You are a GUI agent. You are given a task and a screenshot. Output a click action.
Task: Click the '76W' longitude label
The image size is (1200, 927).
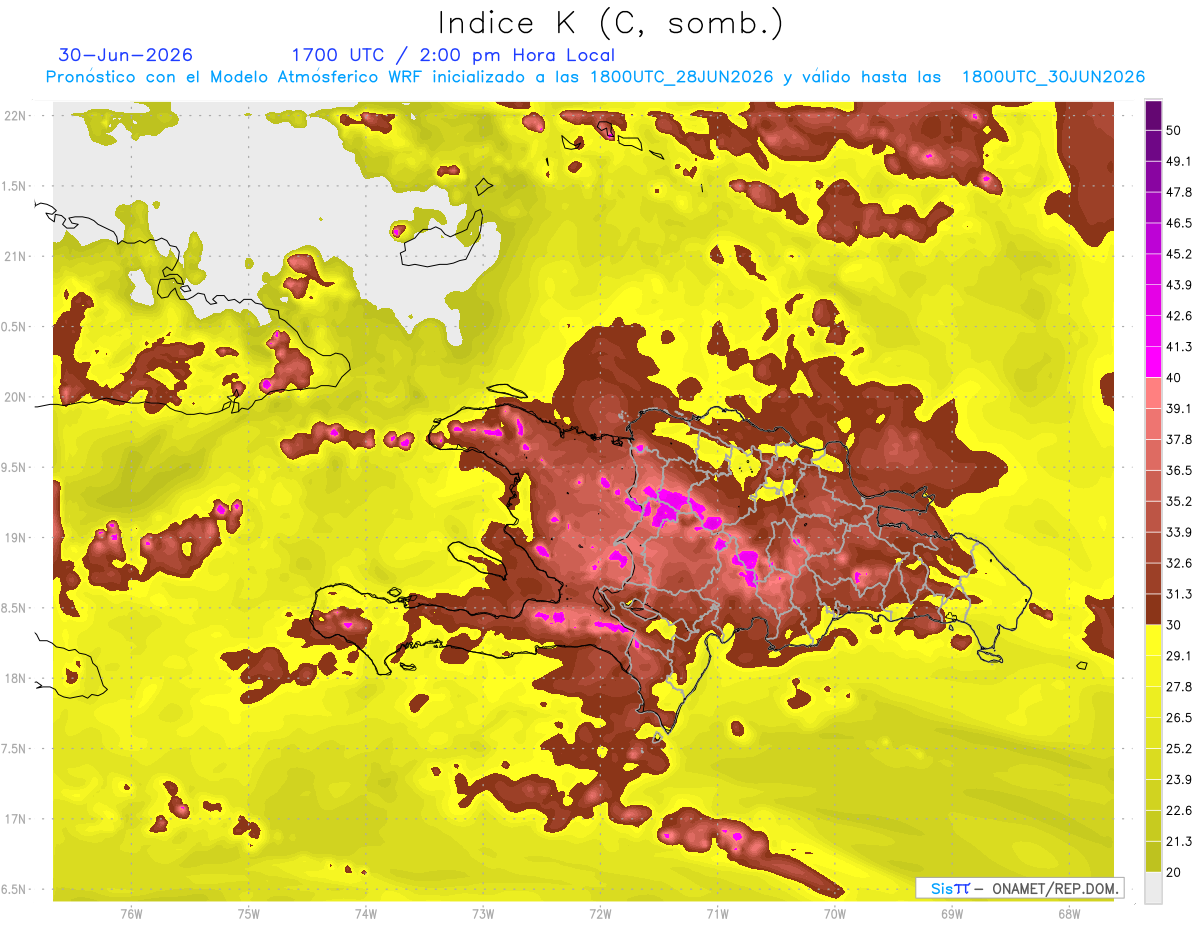(x=131, y=913)
